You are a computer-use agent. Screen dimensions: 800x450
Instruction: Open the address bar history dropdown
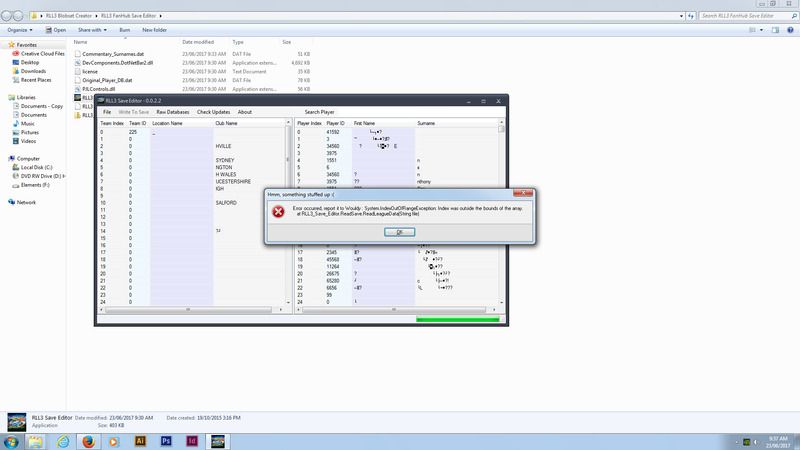(681, 16)
